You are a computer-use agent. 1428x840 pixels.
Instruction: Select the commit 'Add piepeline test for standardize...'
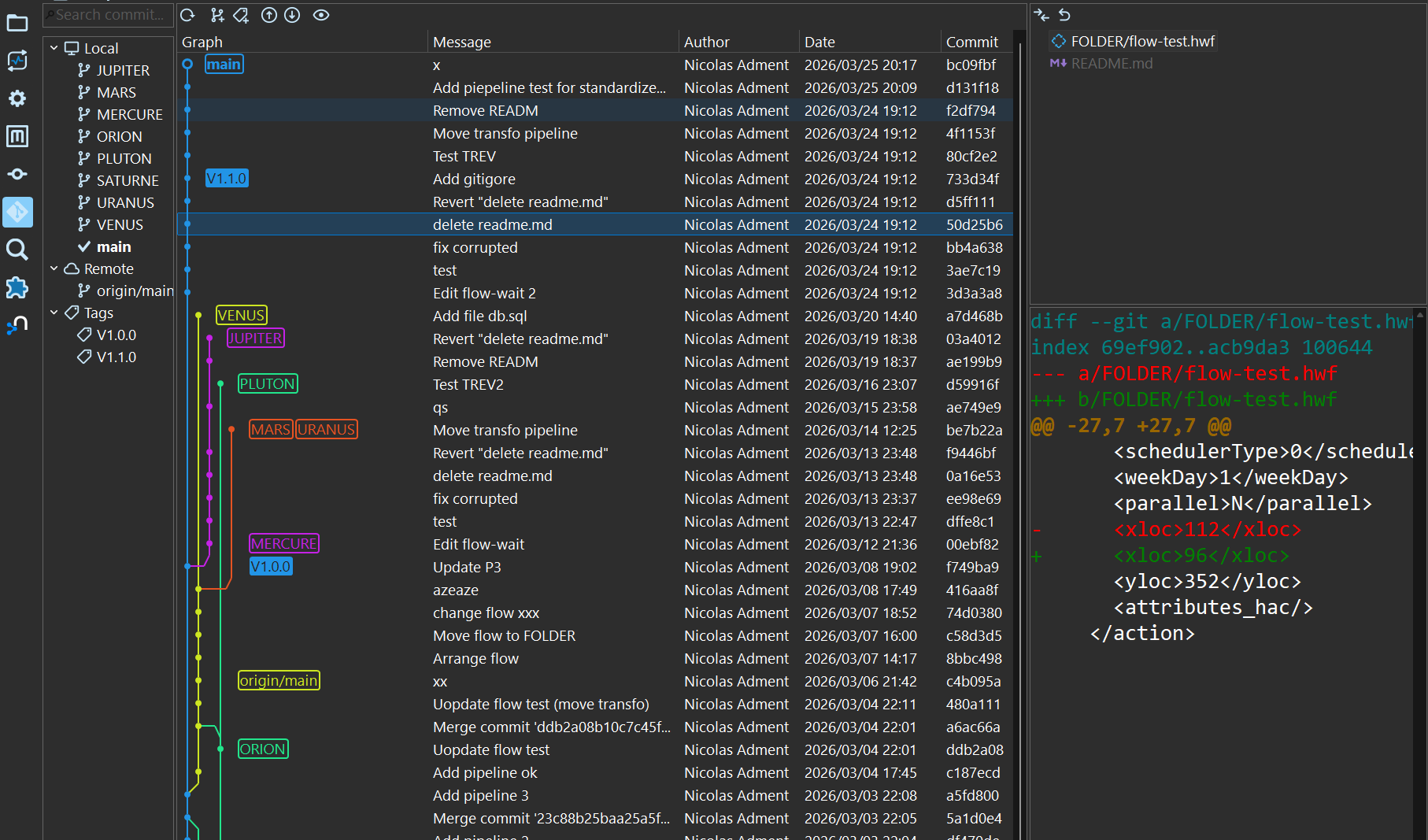(x=595, y=87)
